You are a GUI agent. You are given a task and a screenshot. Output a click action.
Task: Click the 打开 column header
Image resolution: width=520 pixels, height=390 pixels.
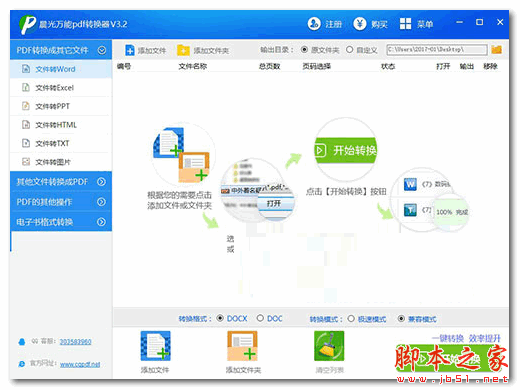(443, 66)
